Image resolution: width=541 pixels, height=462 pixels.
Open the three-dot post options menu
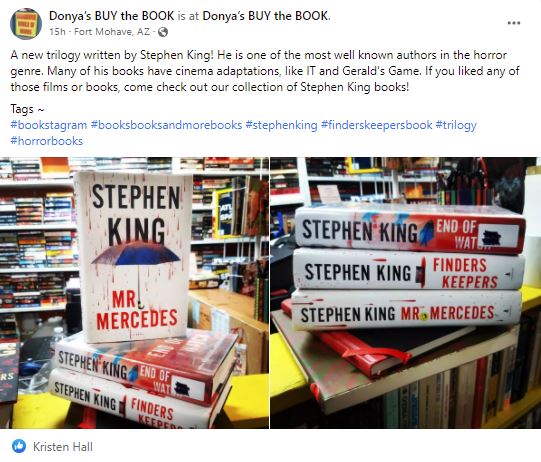click(x=513, y=23)
